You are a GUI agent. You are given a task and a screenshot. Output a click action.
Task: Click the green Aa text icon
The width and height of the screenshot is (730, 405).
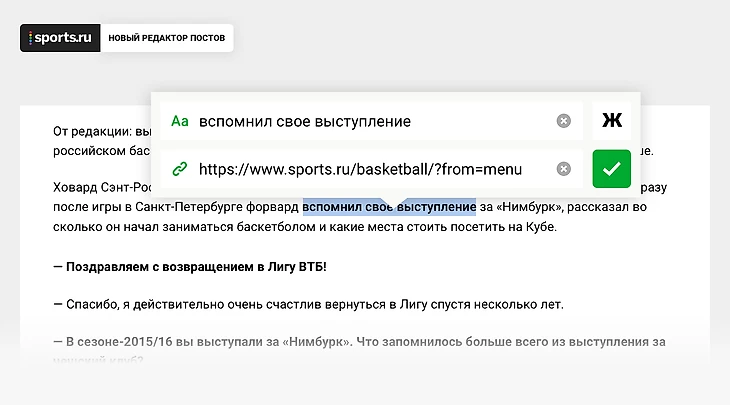pyautogui.click(x=180, y=121)
